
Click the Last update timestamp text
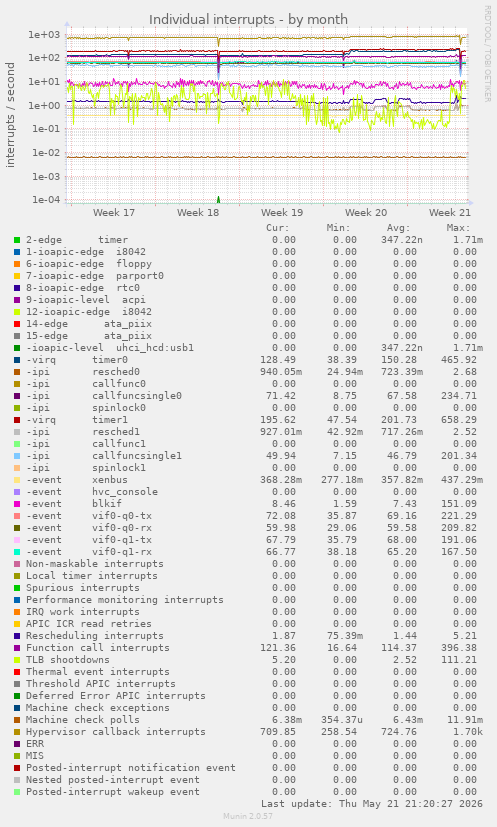[372, 804]
